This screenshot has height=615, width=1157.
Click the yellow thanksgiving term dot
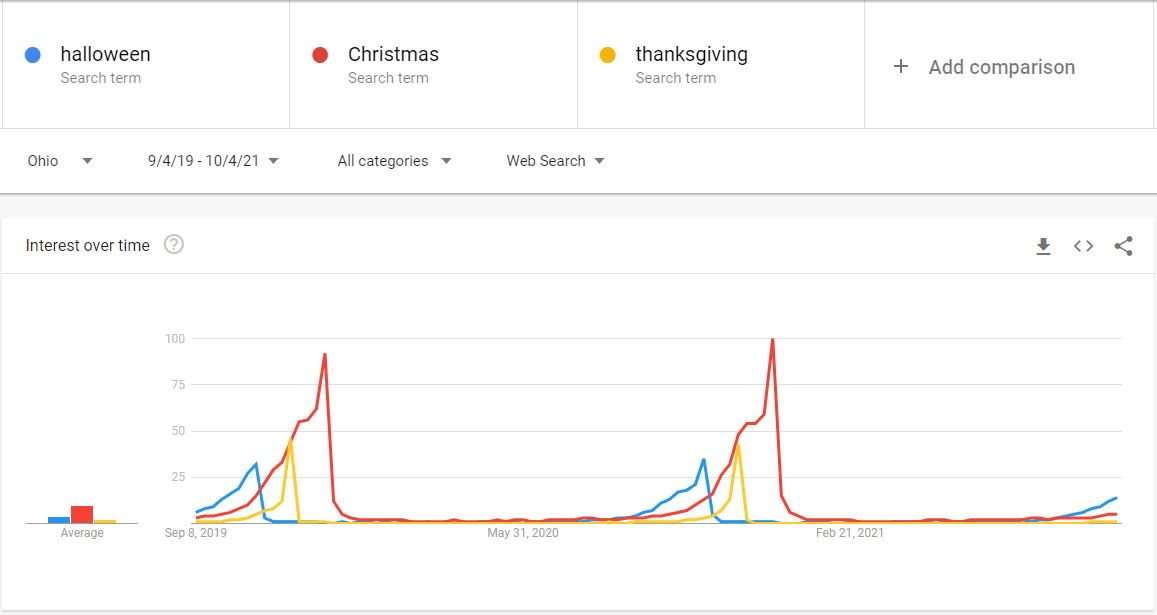[x=607, y=55]
